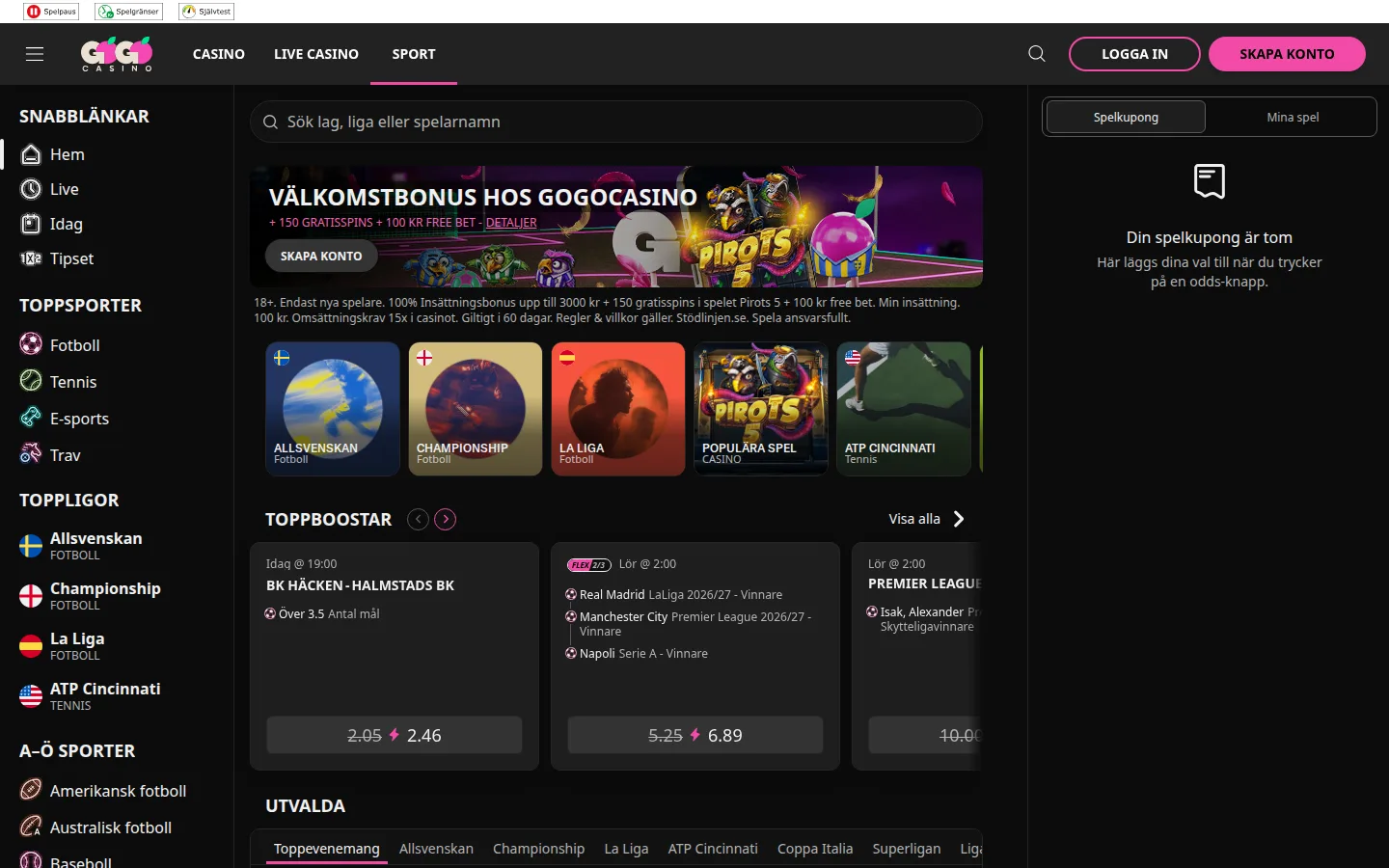The height and width of the screenshot is (868, 1389).
Task: Open the Hem home icon link
Action: coord(31,154)
